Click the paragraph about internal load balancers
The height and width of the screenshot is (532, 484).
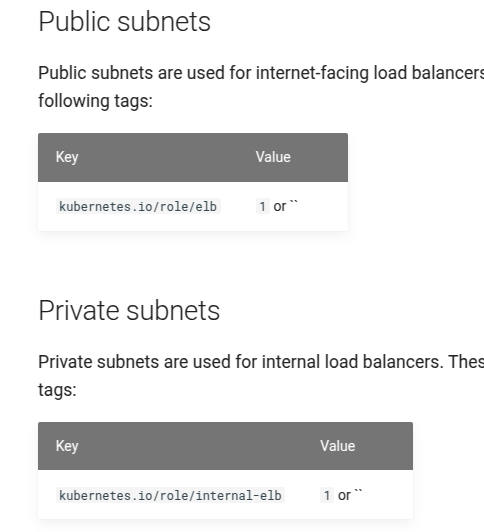261,376
